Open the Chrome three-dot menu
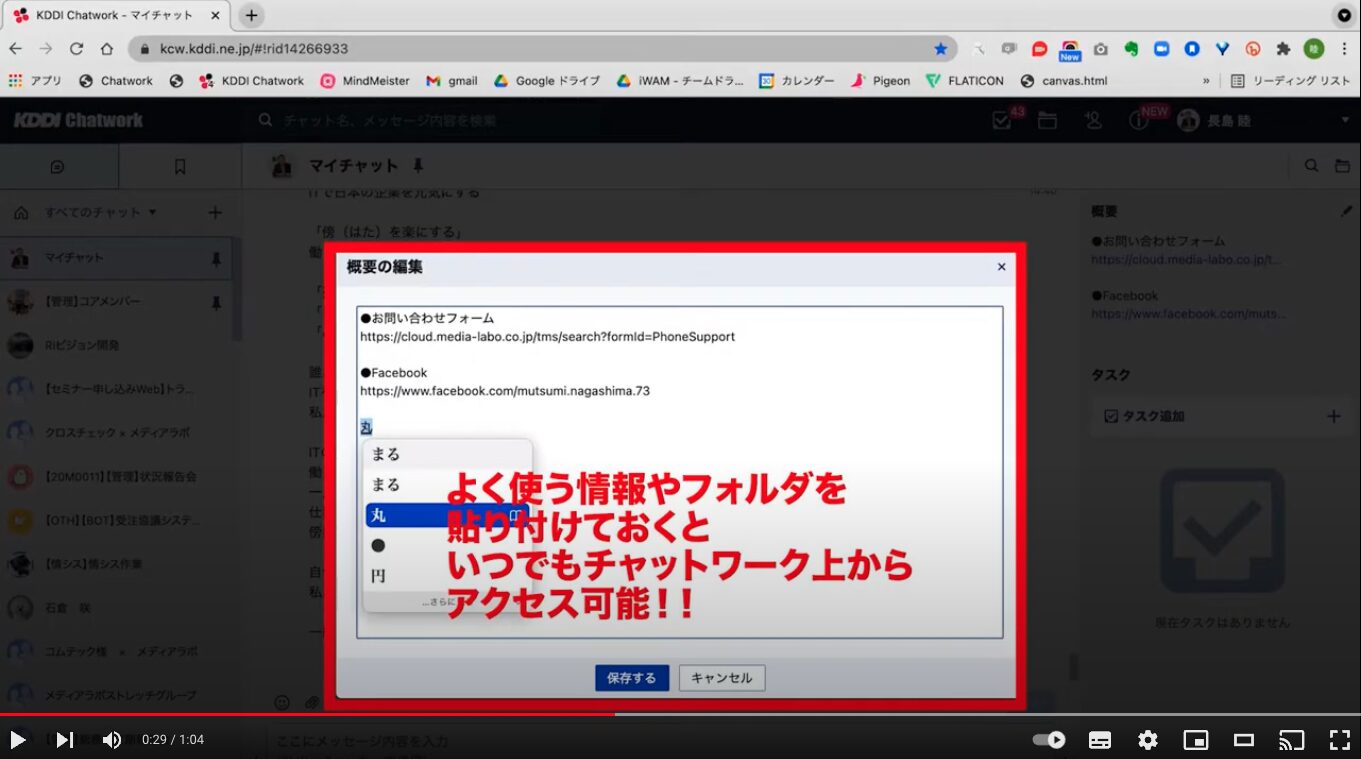Image resolution: width=1361 pixels, height=759 pixels. [1344, 48]
